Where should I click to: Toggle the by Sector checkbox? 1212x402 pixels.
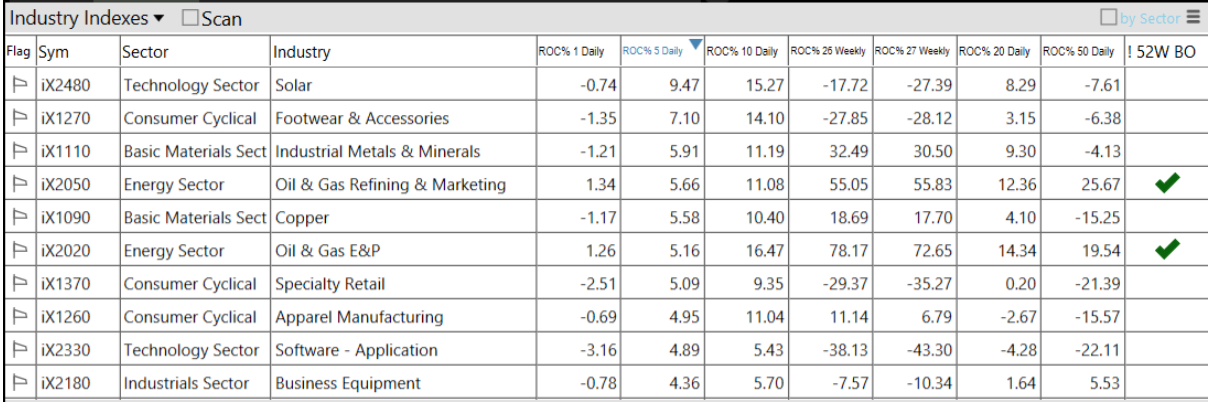[1108, 18]
